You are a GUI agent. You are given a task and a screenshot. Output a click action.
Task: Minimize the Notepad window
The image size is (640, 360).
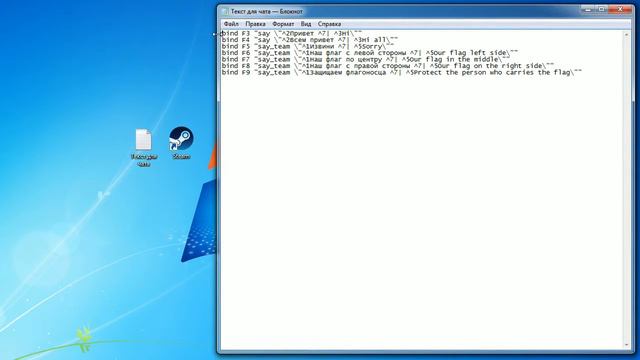pyautogui.click(x=587, y=9)
